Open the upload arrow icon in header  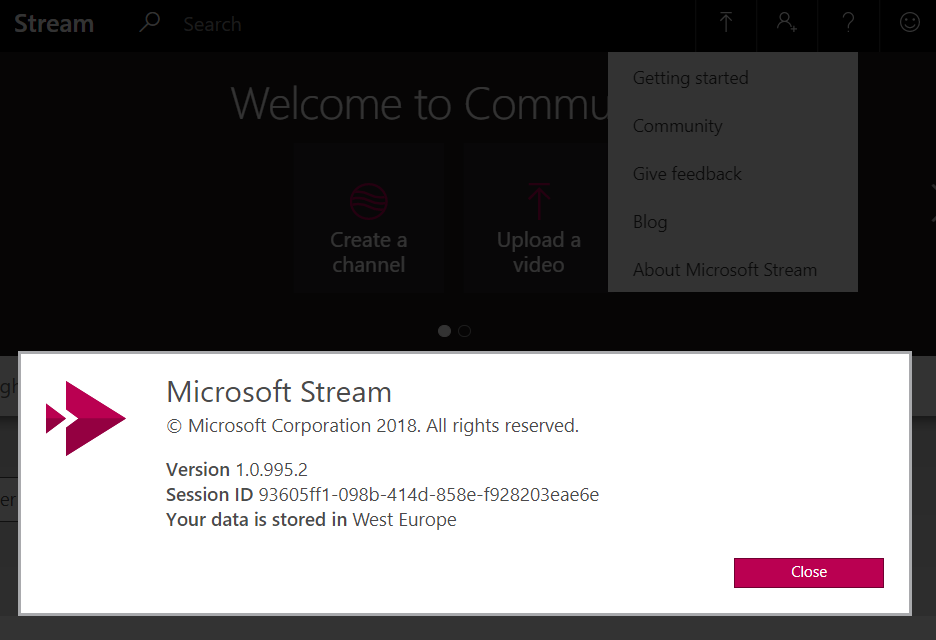pyautogui.click(x=726, y=23)
